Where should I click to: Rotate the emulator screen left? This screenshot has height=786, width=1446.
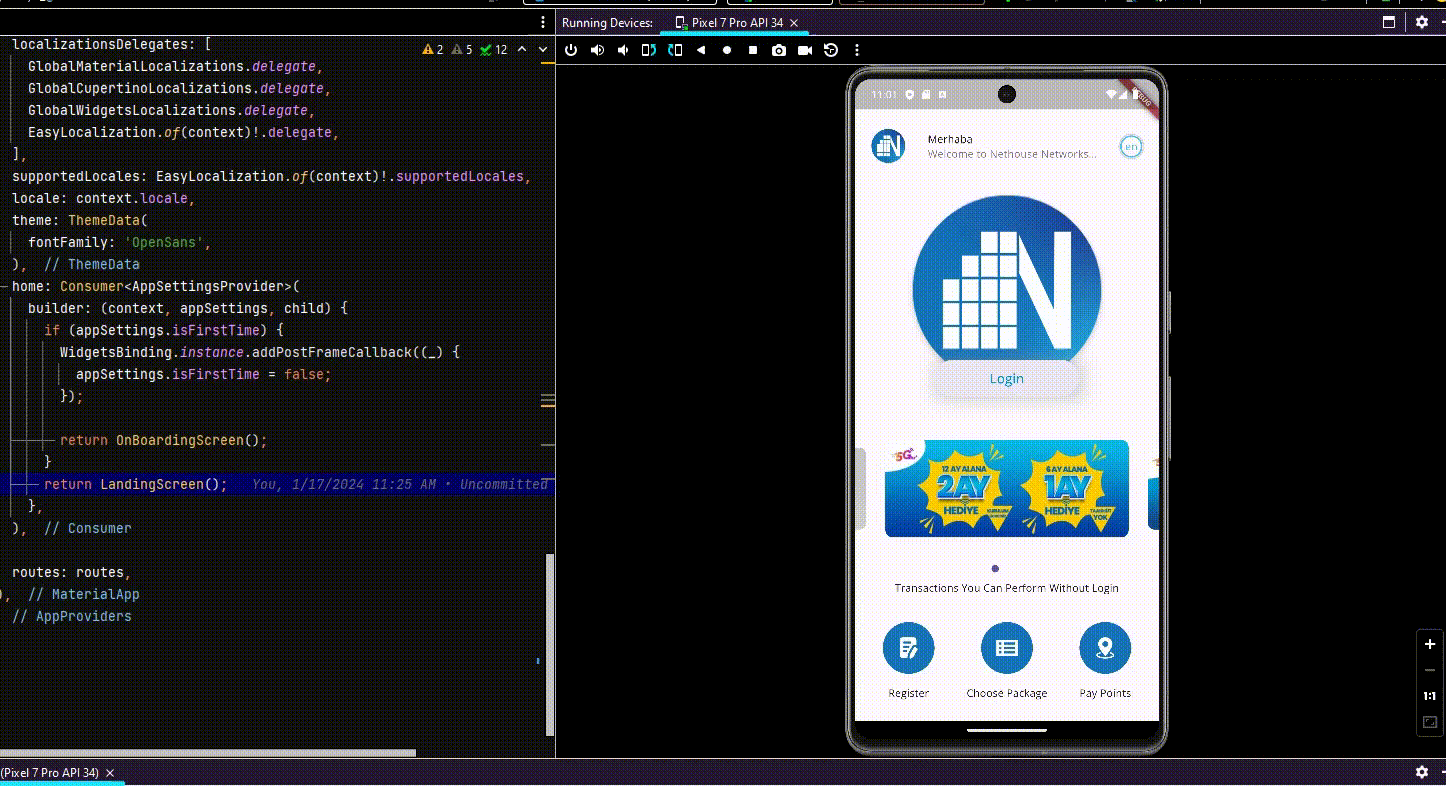point(648,50)
